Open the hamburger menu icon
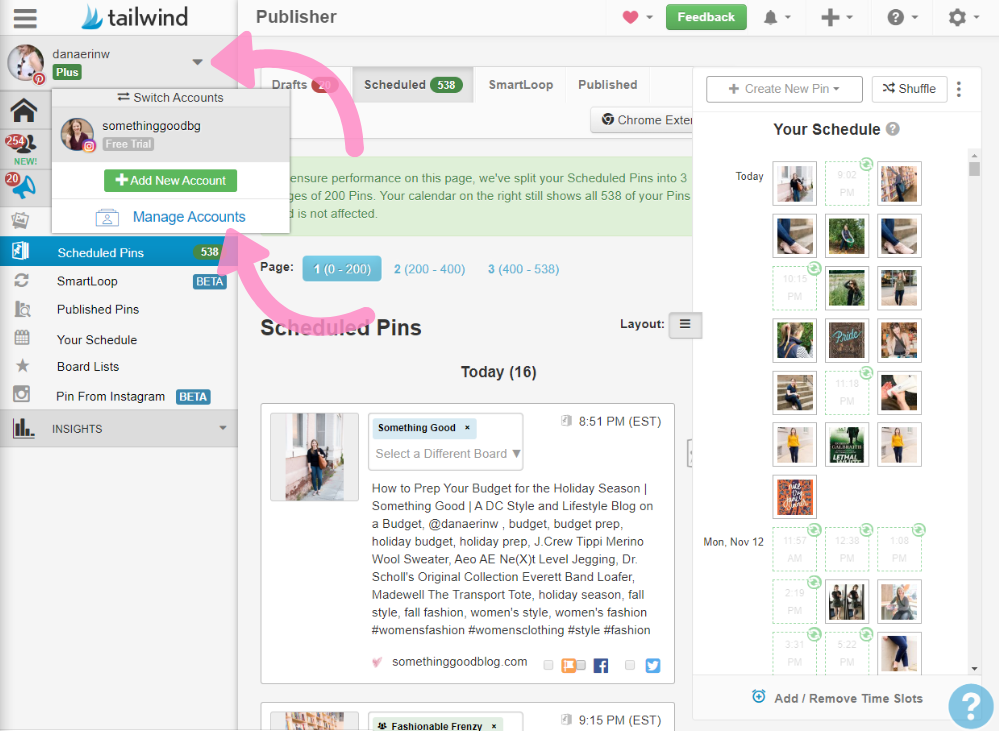 (x=25, y=18)
